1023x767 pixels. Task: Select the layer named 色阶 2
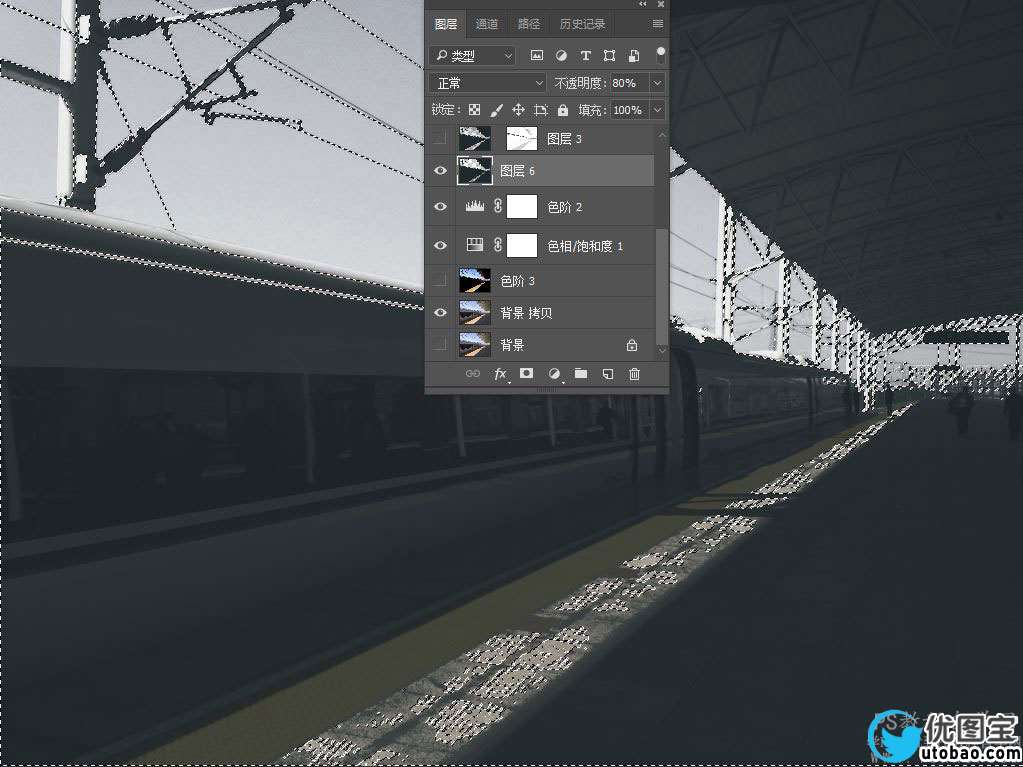click(x=564, y=207)
